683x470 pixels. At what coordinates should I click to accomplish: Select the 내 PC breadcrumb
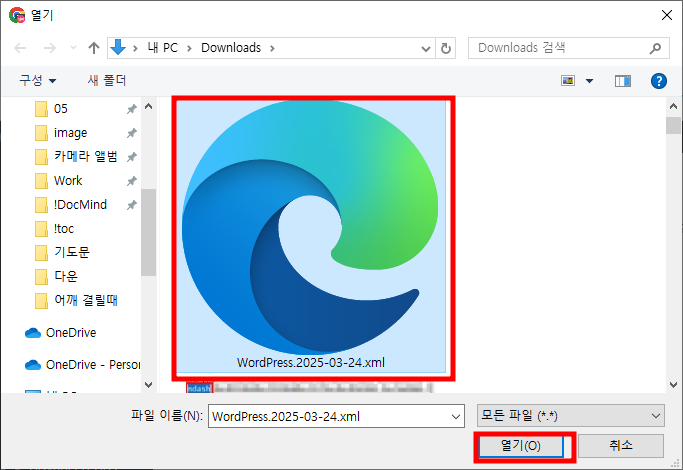point(162,47)
